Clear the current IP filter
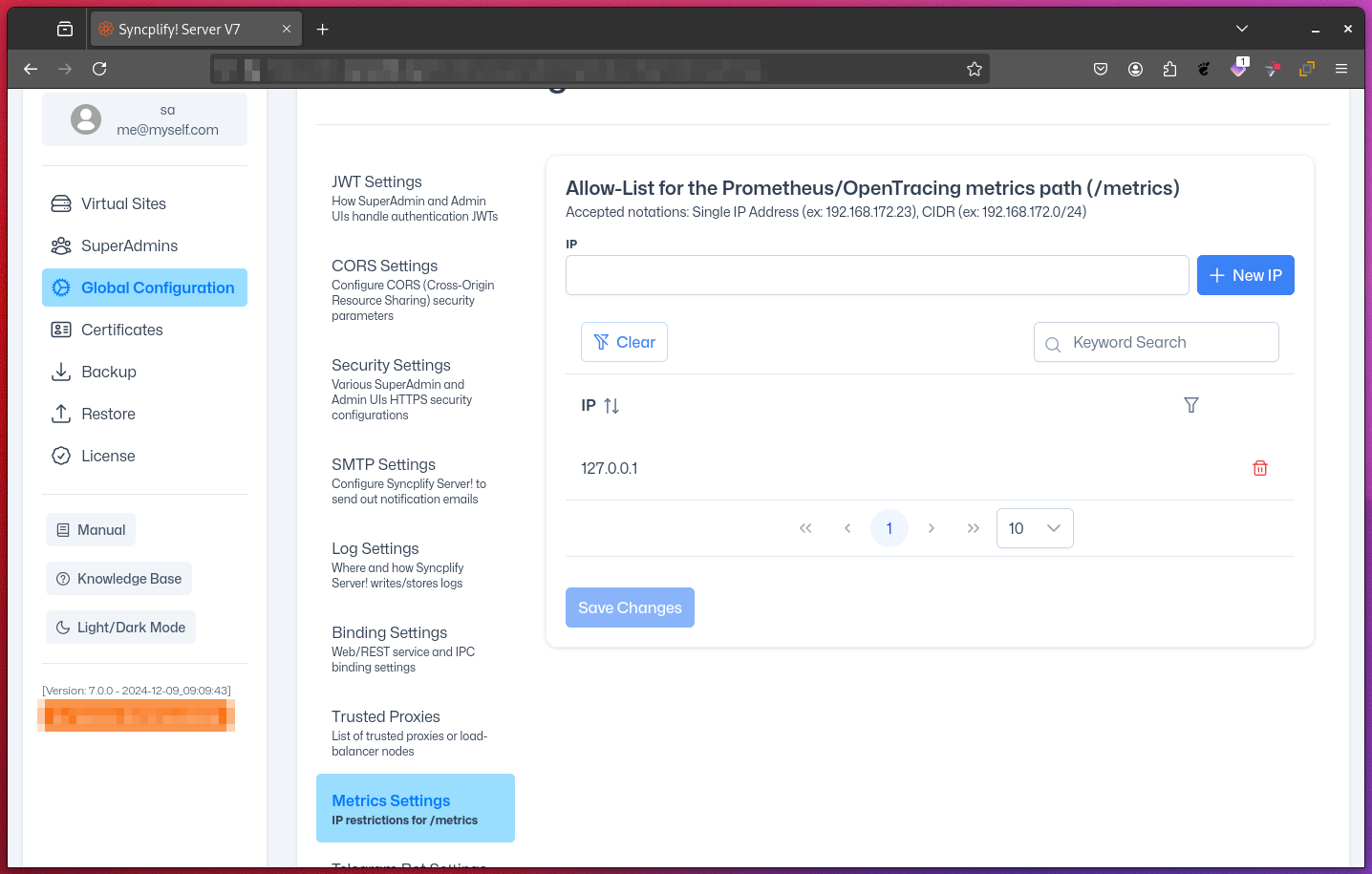 [624, 342]
